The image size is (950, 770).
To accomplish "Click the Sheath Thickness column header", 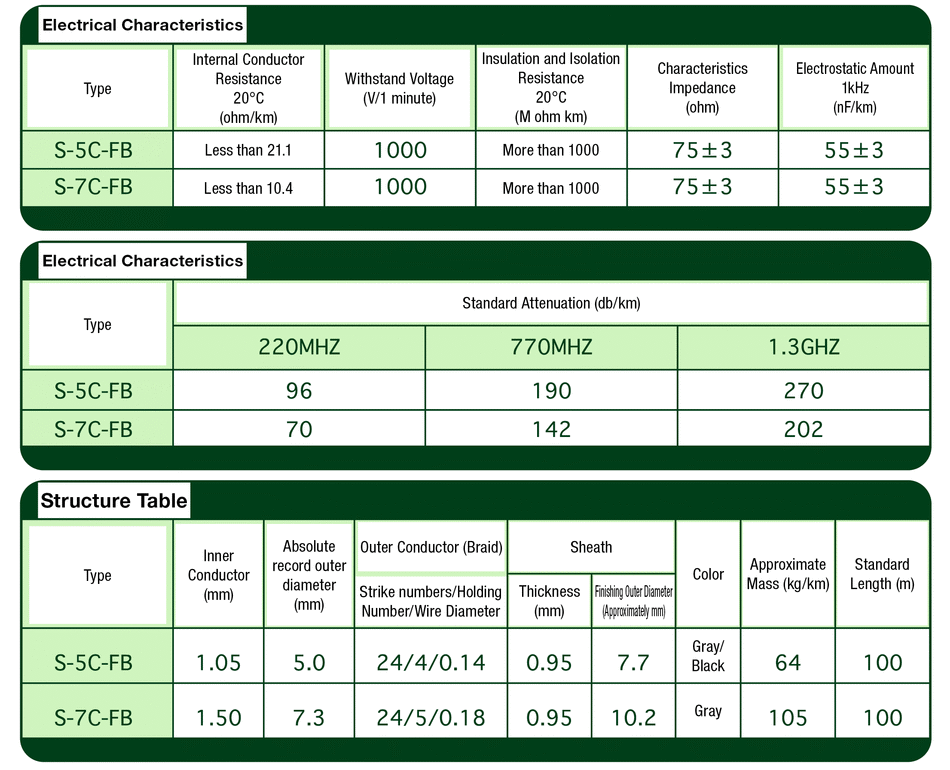I will point(549,600).
